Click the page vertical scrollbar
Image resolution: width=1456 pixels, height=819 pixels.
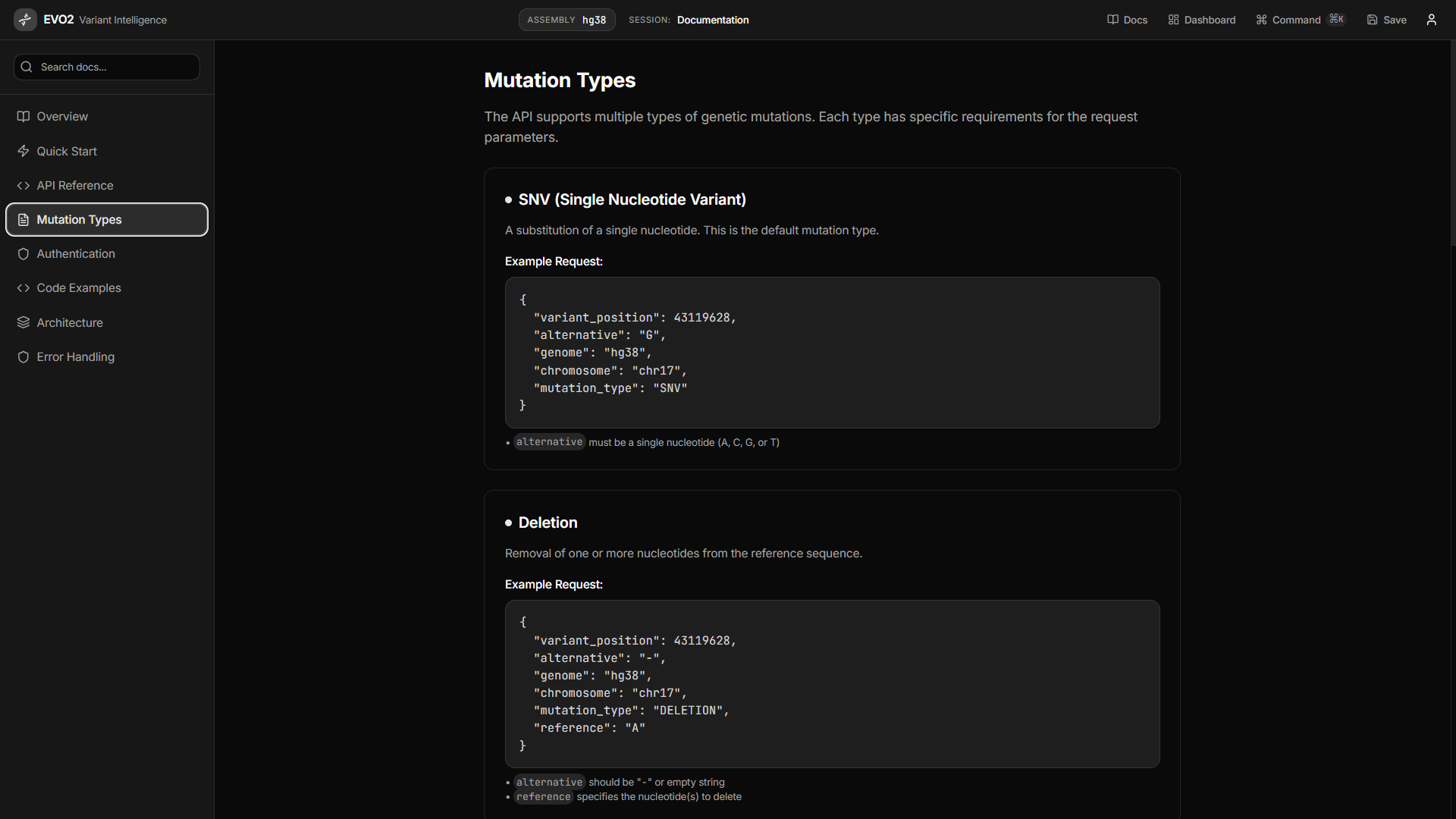[x=1452, y=143]
